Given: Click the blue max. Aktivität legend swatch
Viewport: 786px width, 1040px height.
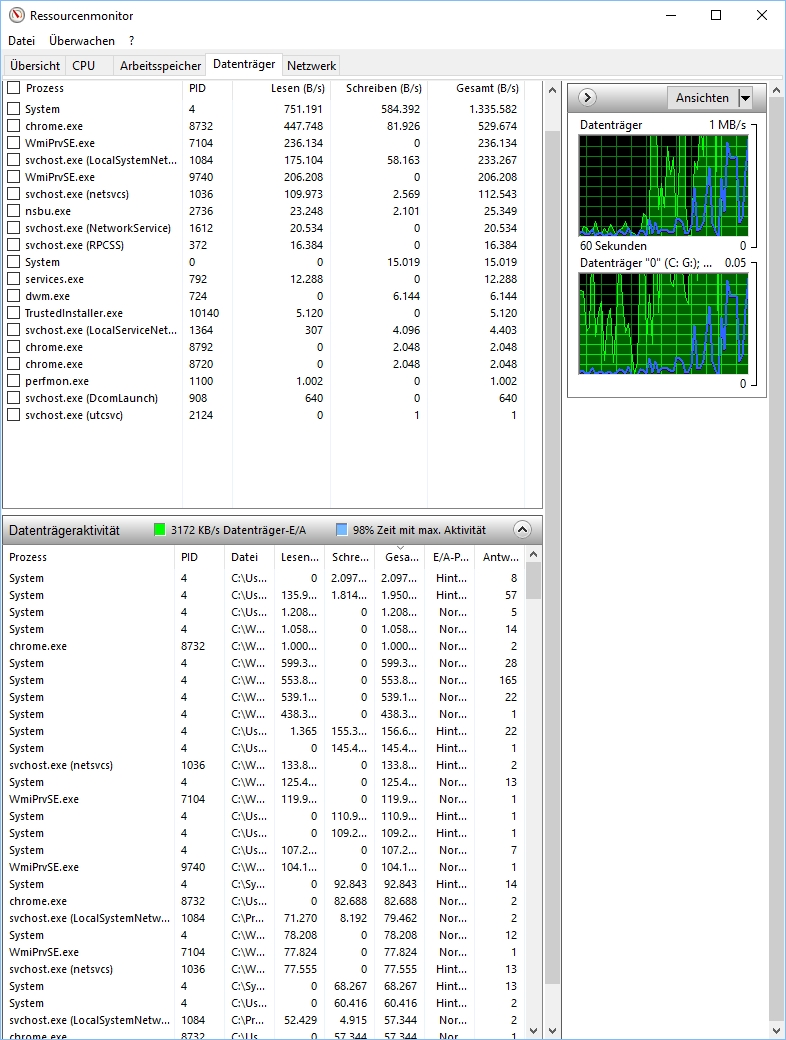Looking at the screenshot, I should (x=342, y=529).
